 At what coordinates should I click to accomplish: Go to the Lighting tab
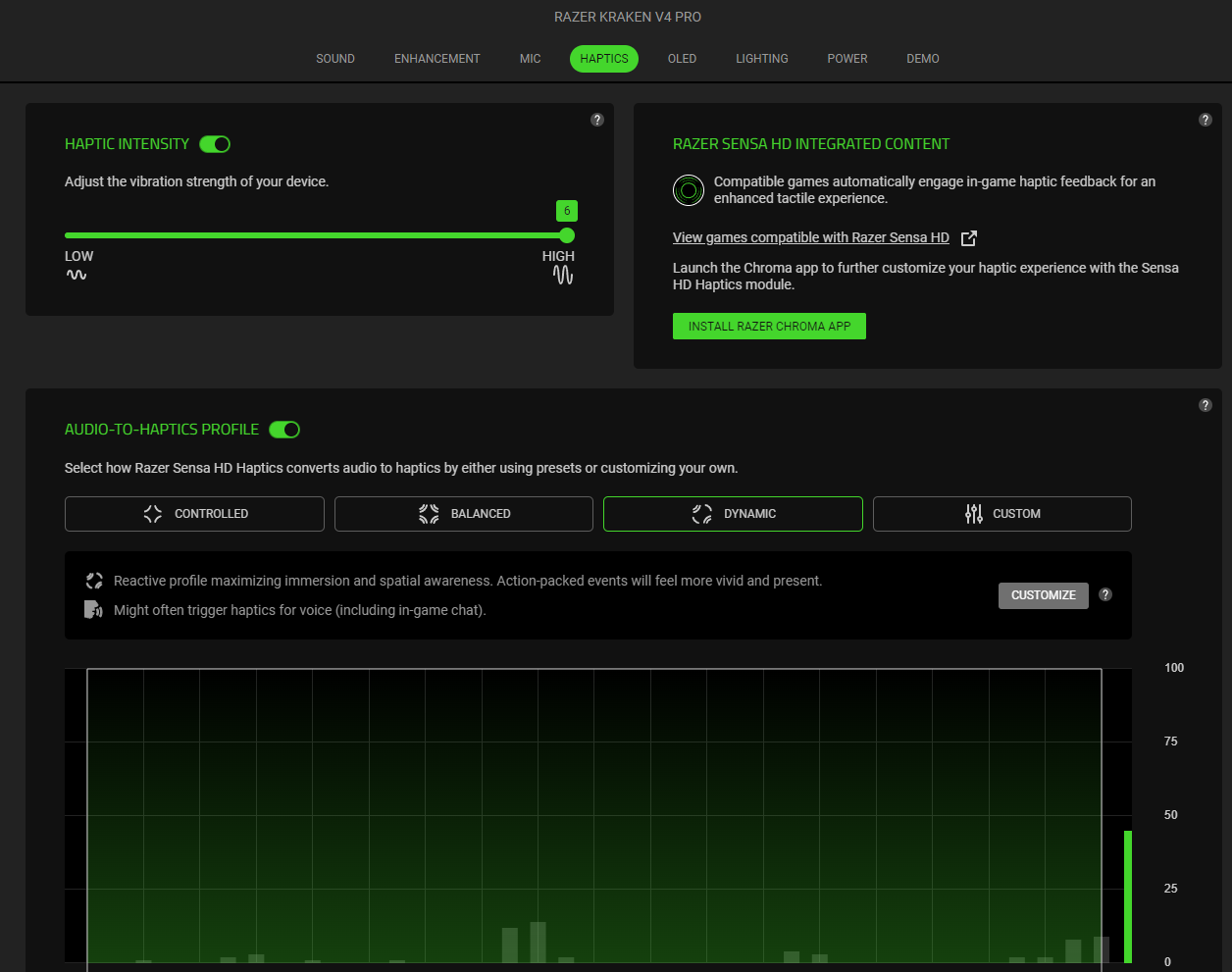(x=761, y=59)
